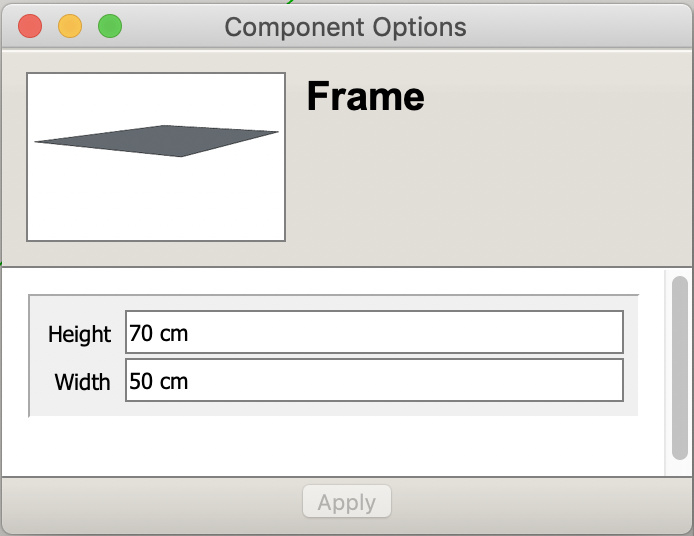Click empty area right of Height field
Image resolution: width=694 pixels, height=536 pixels.
(631, 332)
